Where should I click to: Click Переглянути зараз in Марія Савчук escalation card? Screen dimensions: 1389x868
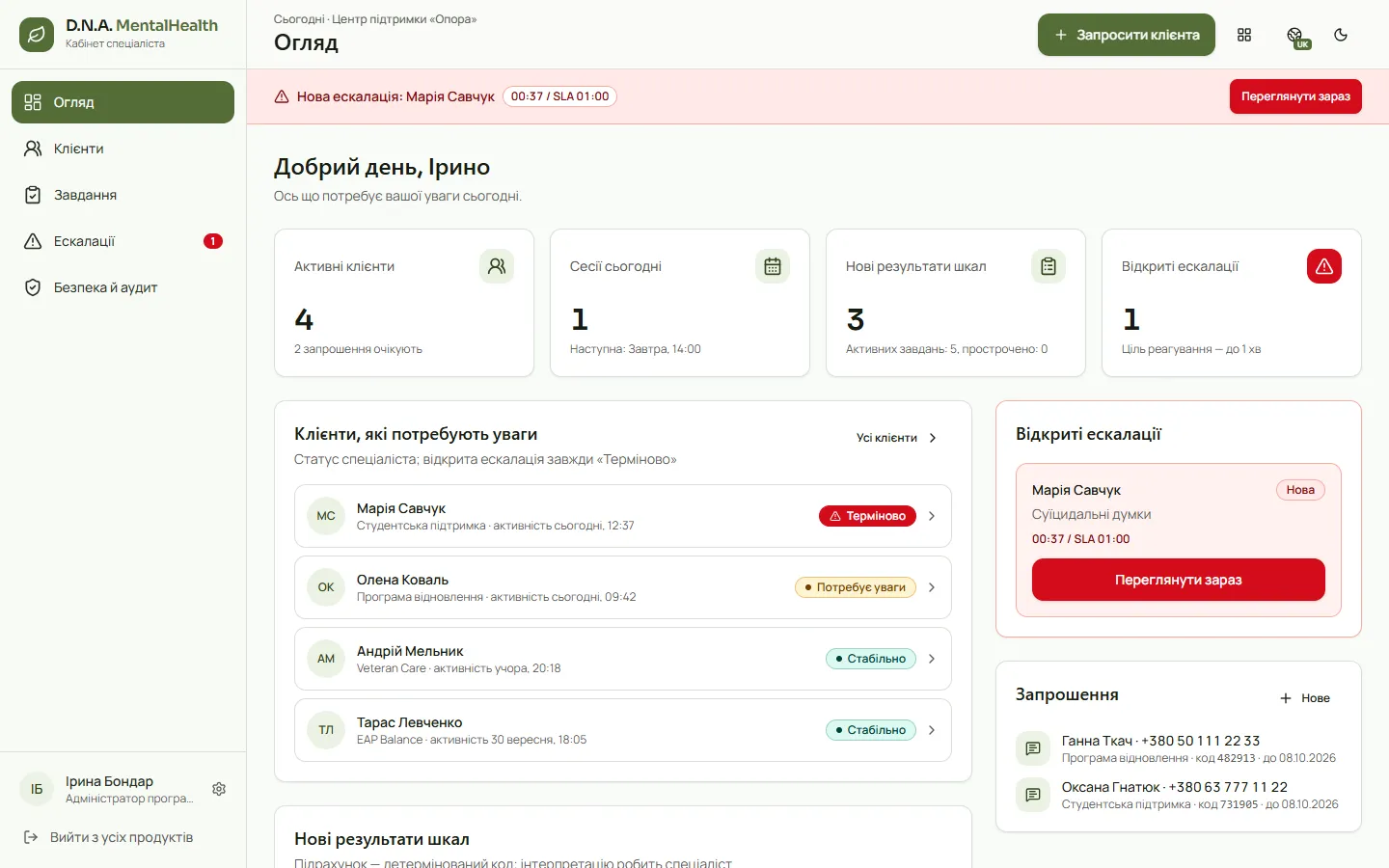pyautogui.click(x=1179, y=580)
